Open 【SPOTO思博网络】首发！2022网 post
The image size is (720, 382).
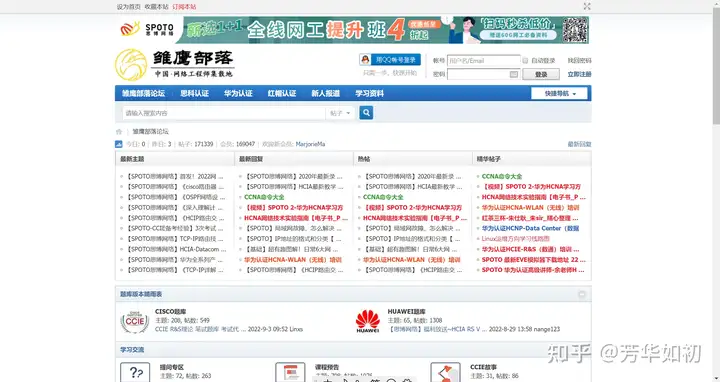174,176
